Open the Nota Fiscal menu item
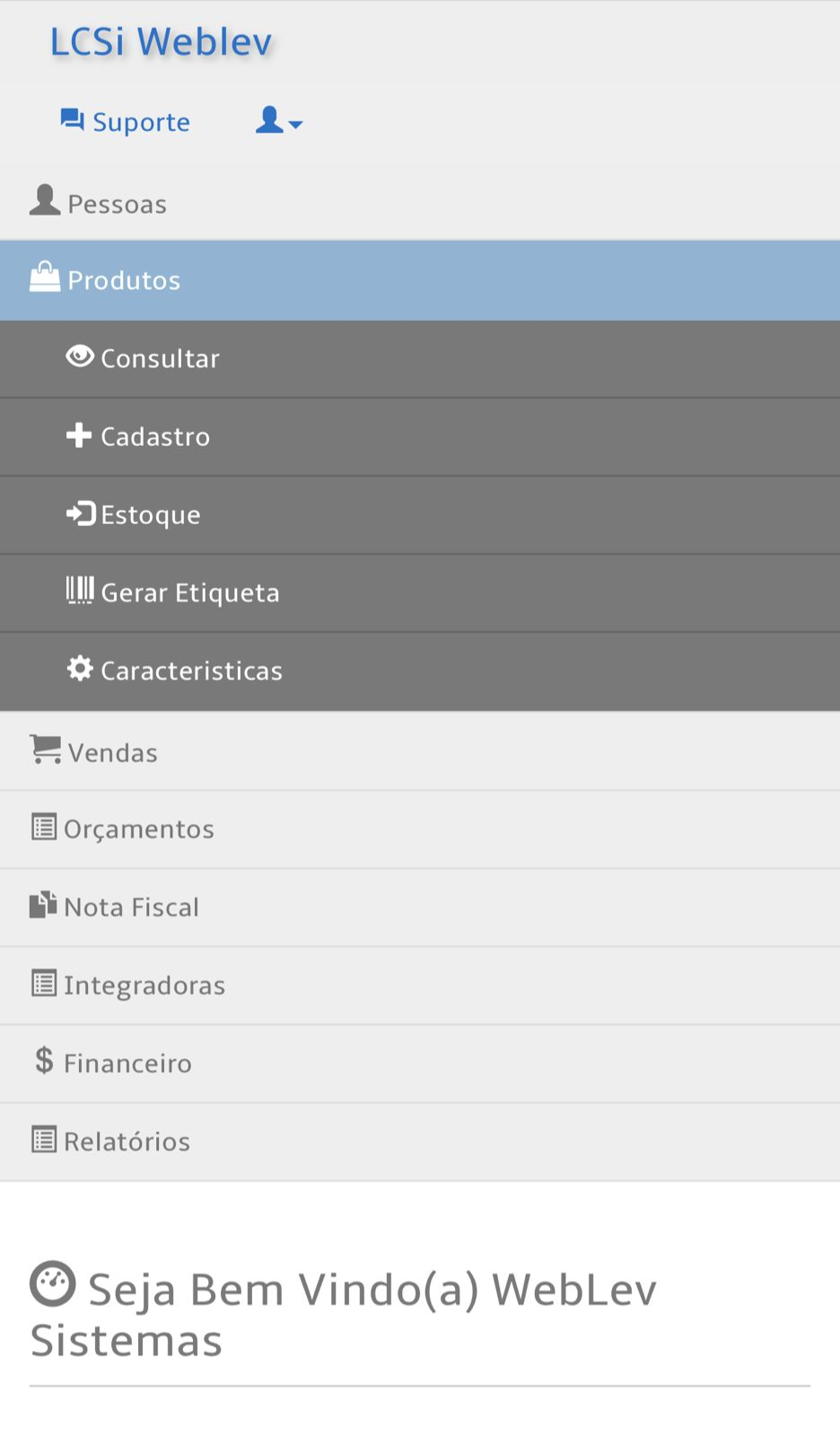Screen dimensions: 840x1436 point(131,907)
